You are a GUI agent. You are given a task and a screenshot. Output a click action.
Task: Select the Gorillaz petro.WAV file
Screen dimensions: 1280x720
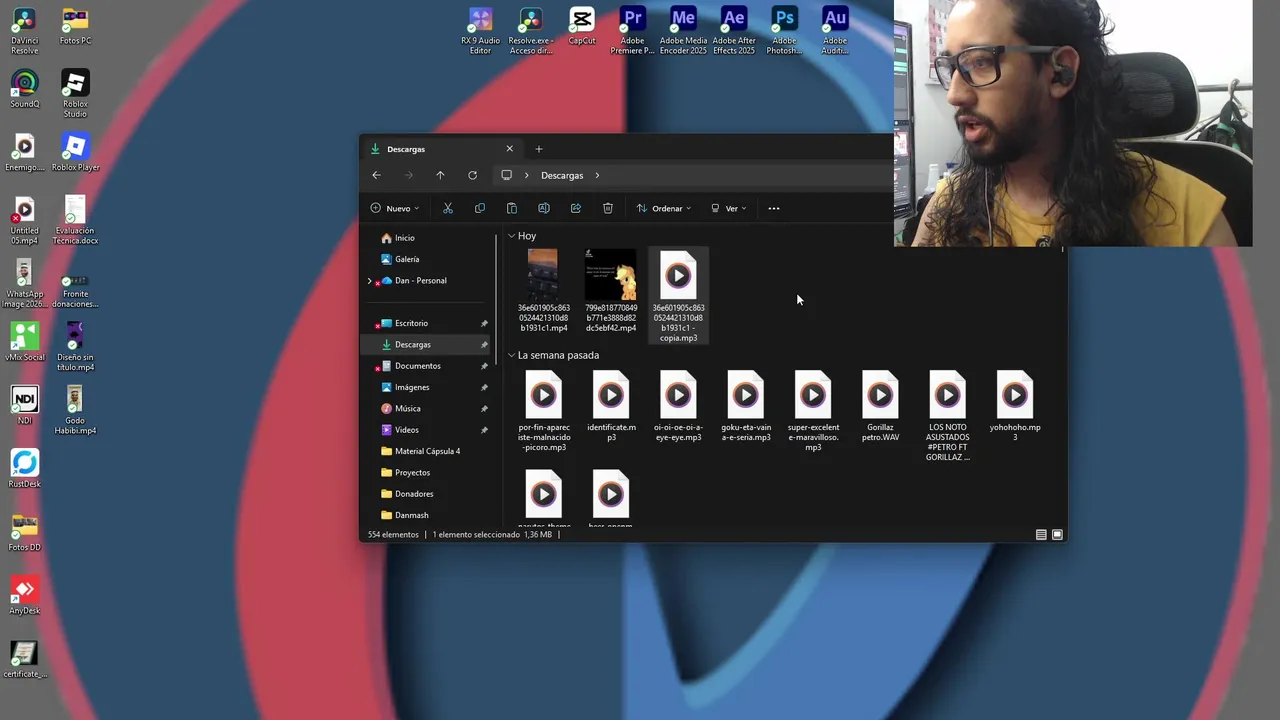click(x=880, y=407)
